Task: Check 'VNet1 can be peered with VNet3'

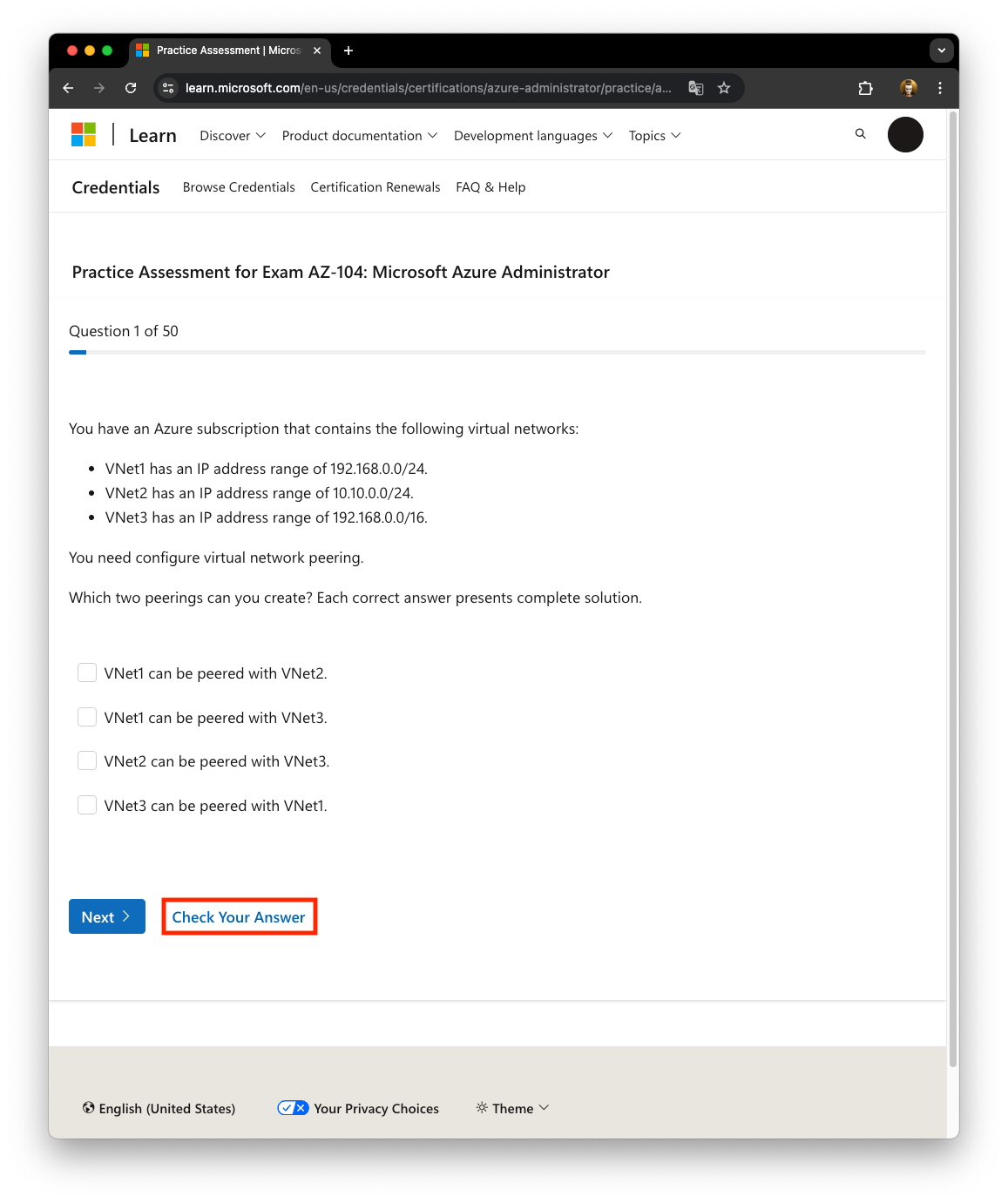Action: pyautogui.click(x=87, y=717)
